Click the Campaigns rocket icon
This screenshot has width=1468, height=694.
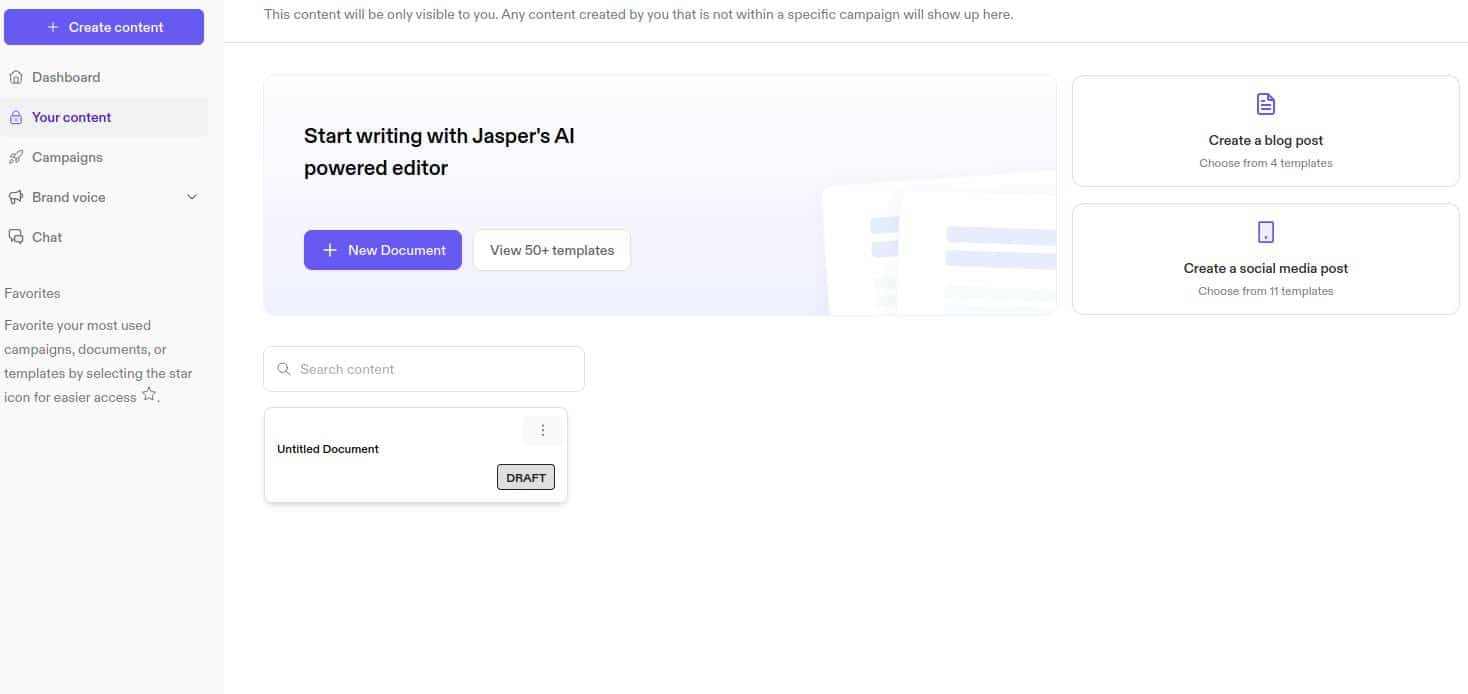click(15, 157)
